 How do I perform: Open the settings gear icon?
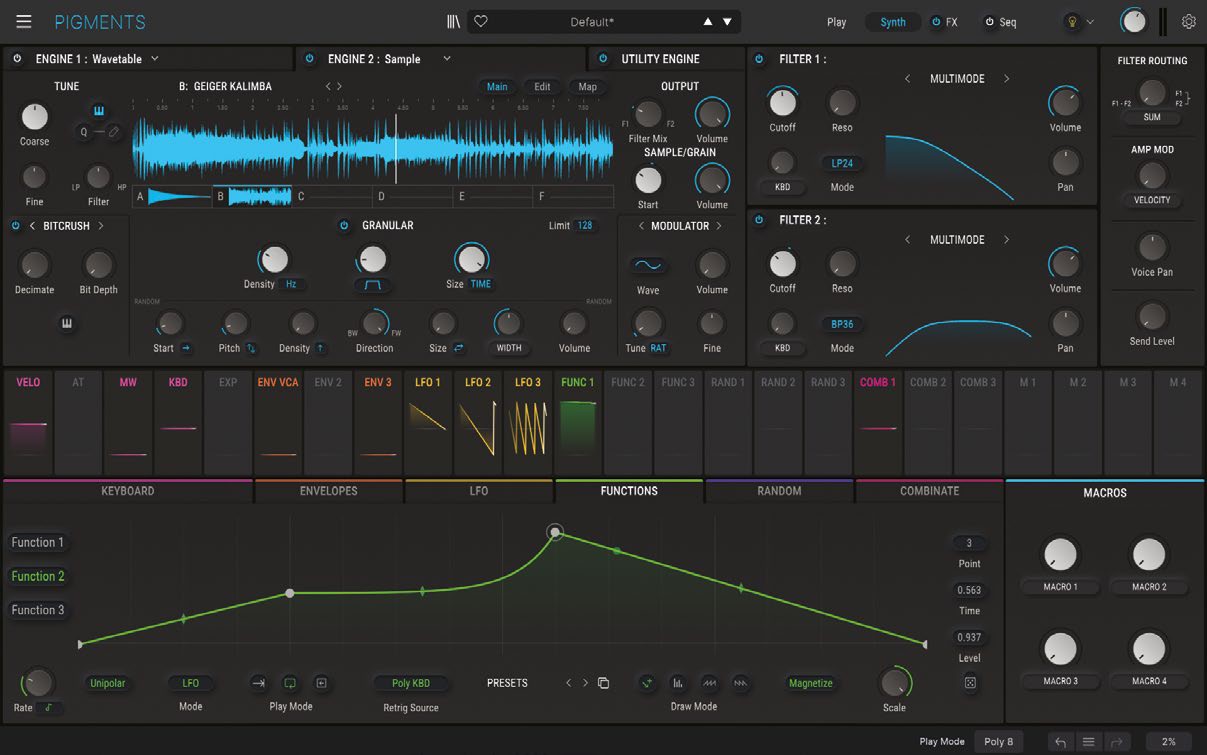(1188, 21)
